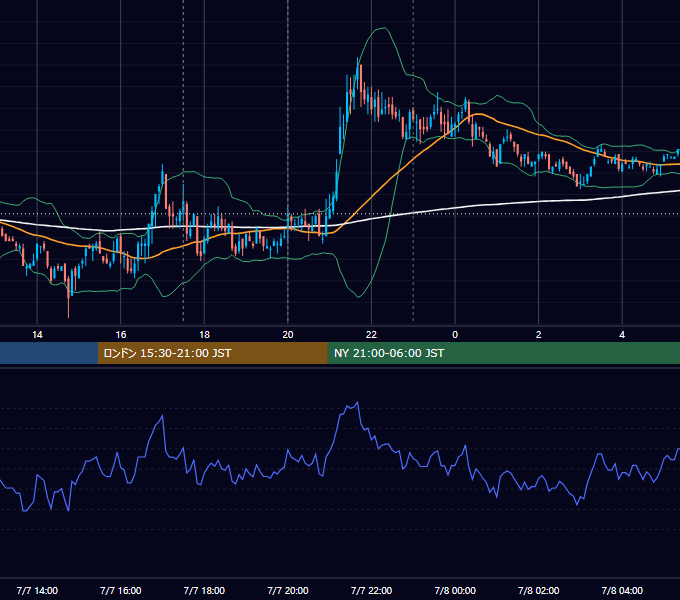Click the hour label 14 on price axis
Image resolution: width=680 pixels, height=600 pixels.
pos(37,335)
